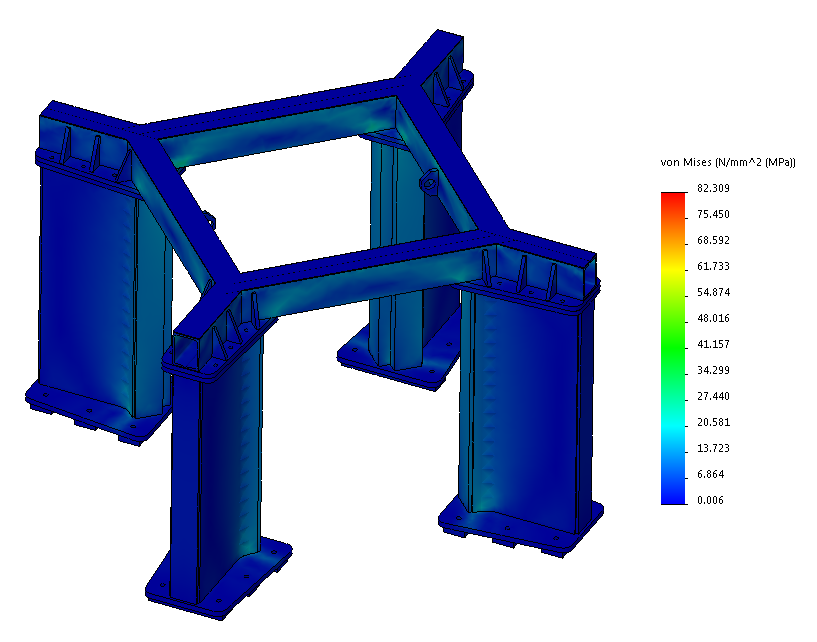Click the 48.016 legend value
Screen dimensions: 817x642
713,318
